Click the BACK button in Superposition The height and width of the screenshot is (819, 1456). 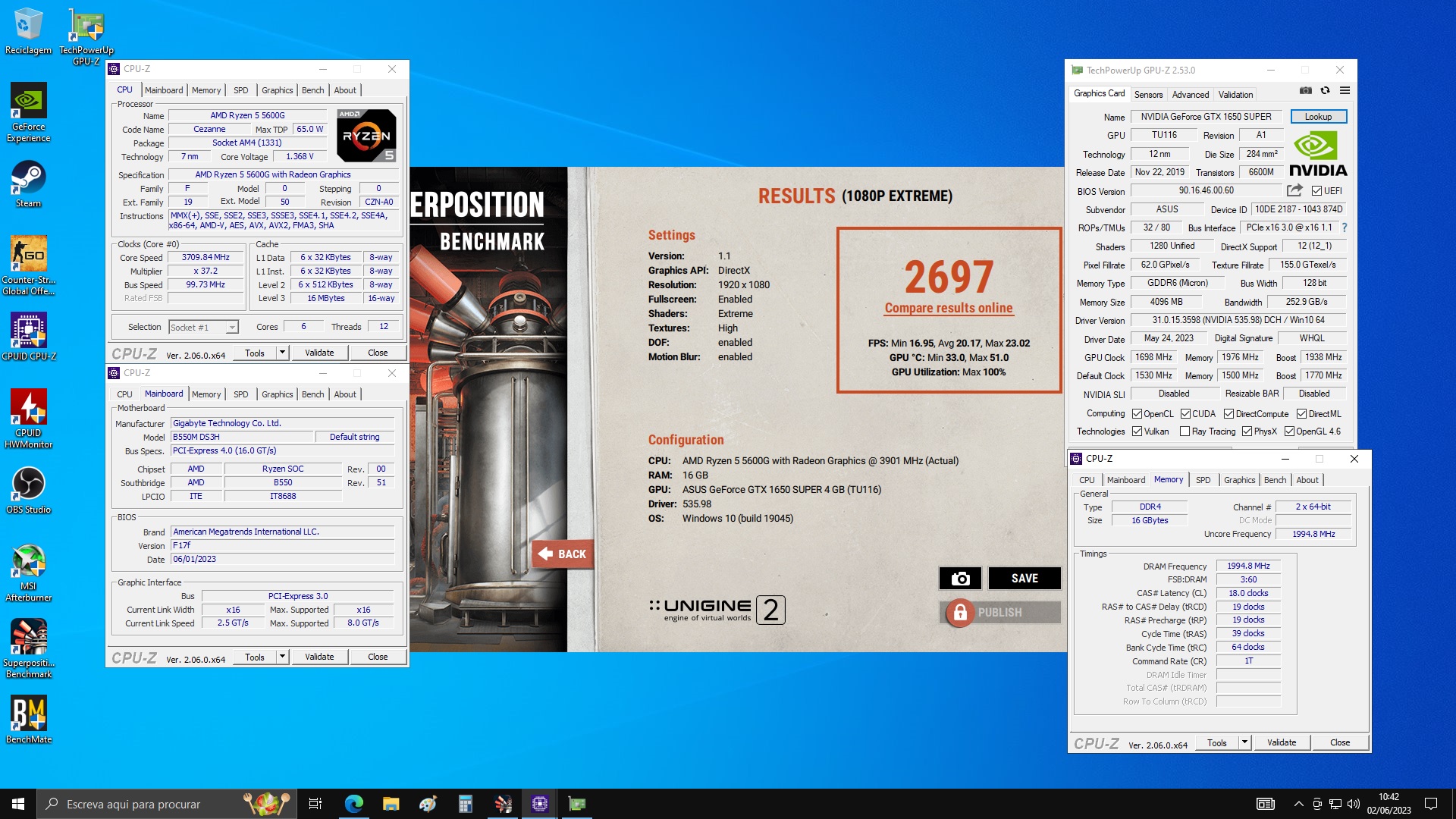pos(562,554)
